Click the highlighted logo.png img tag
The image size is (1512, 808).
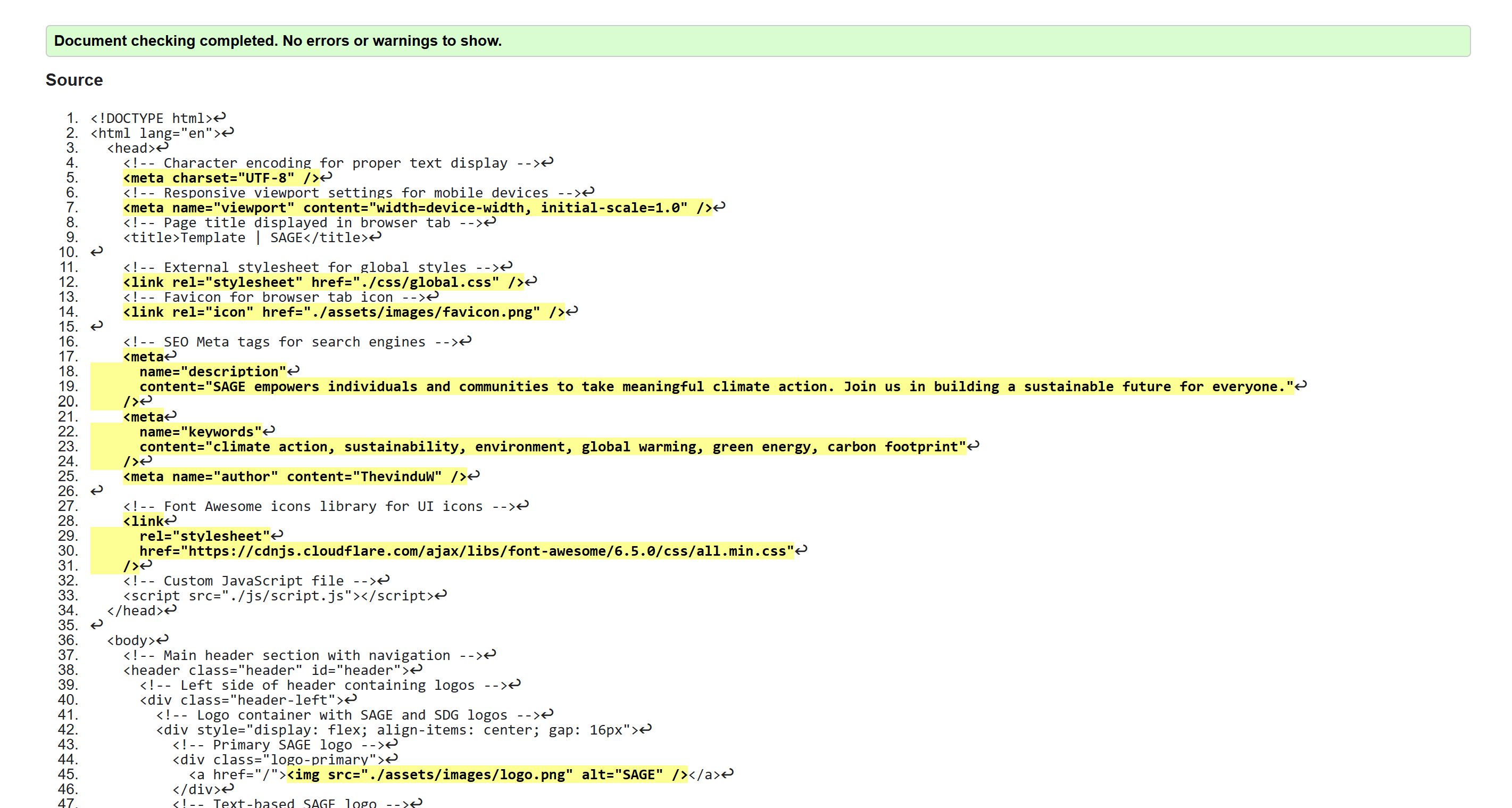coord(484,774)
